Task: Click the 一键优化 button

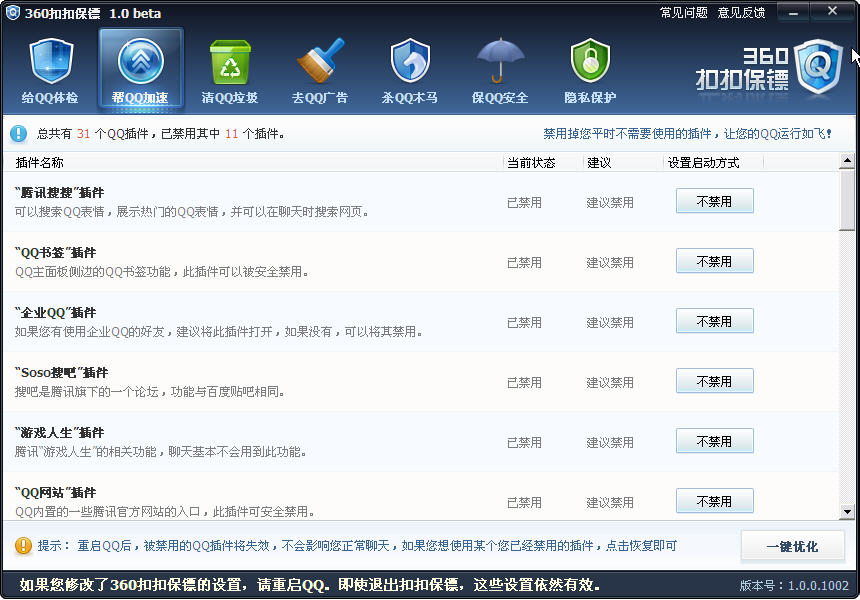Action: (x=792, y=546)
